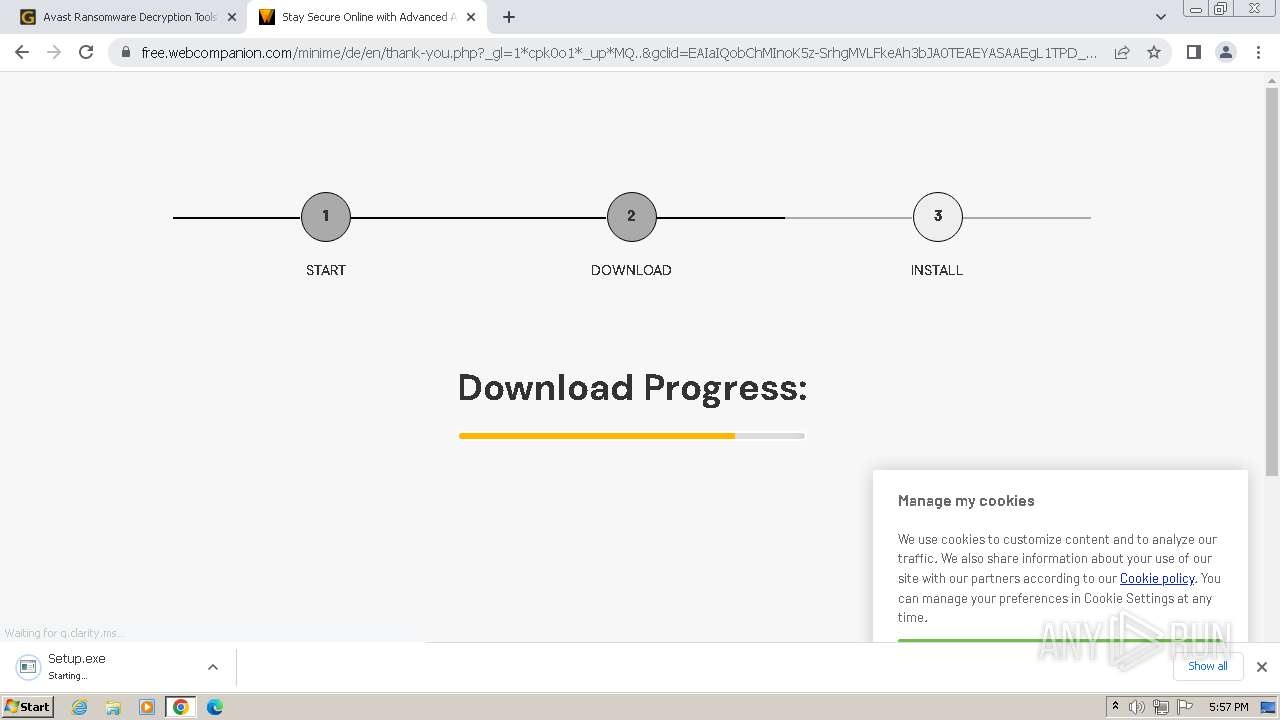Click the forward navigation arrow

tap(54, 52)
